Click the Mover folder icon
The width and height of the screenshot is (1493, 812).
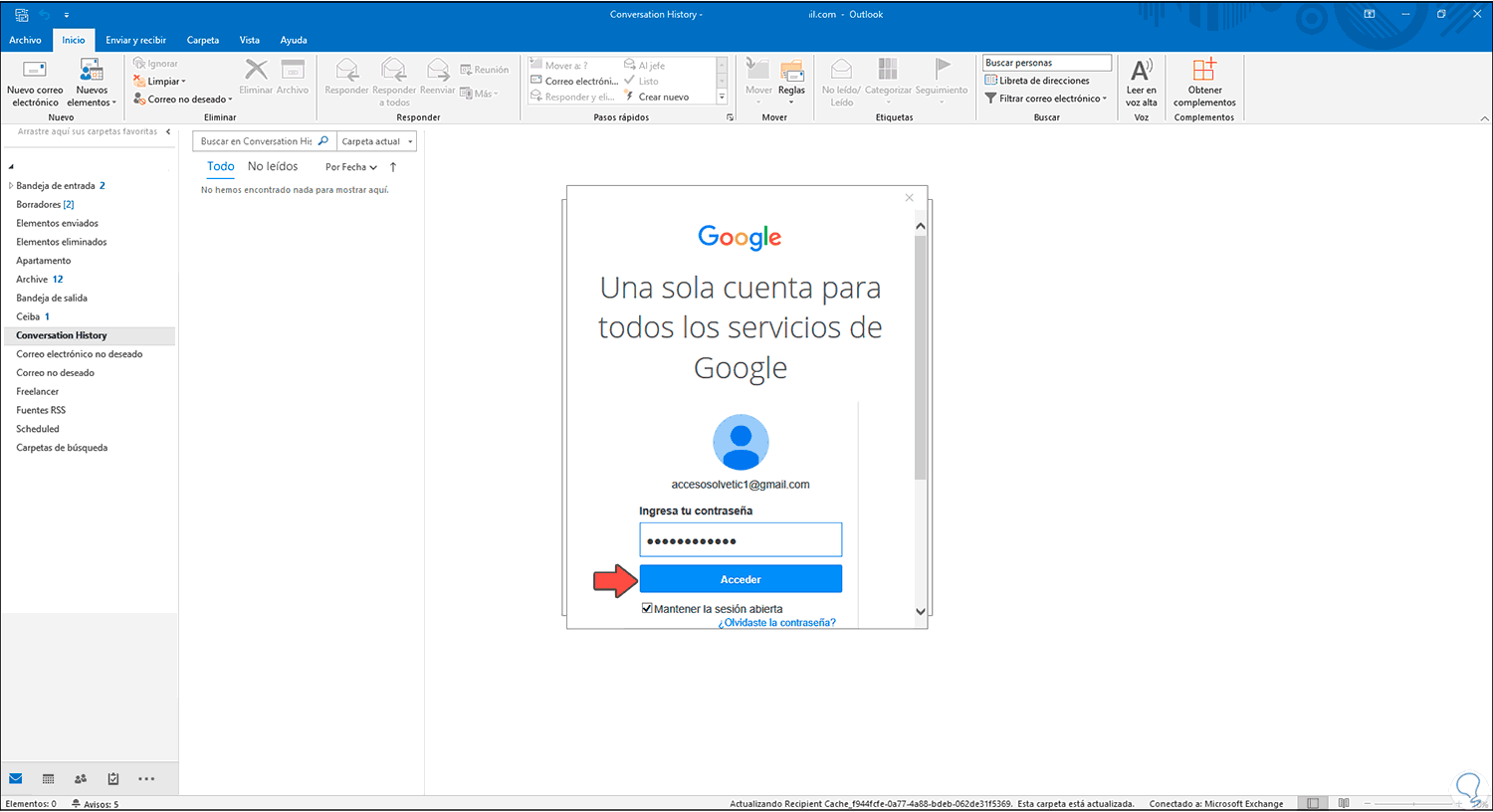click(x=758, y=70)
